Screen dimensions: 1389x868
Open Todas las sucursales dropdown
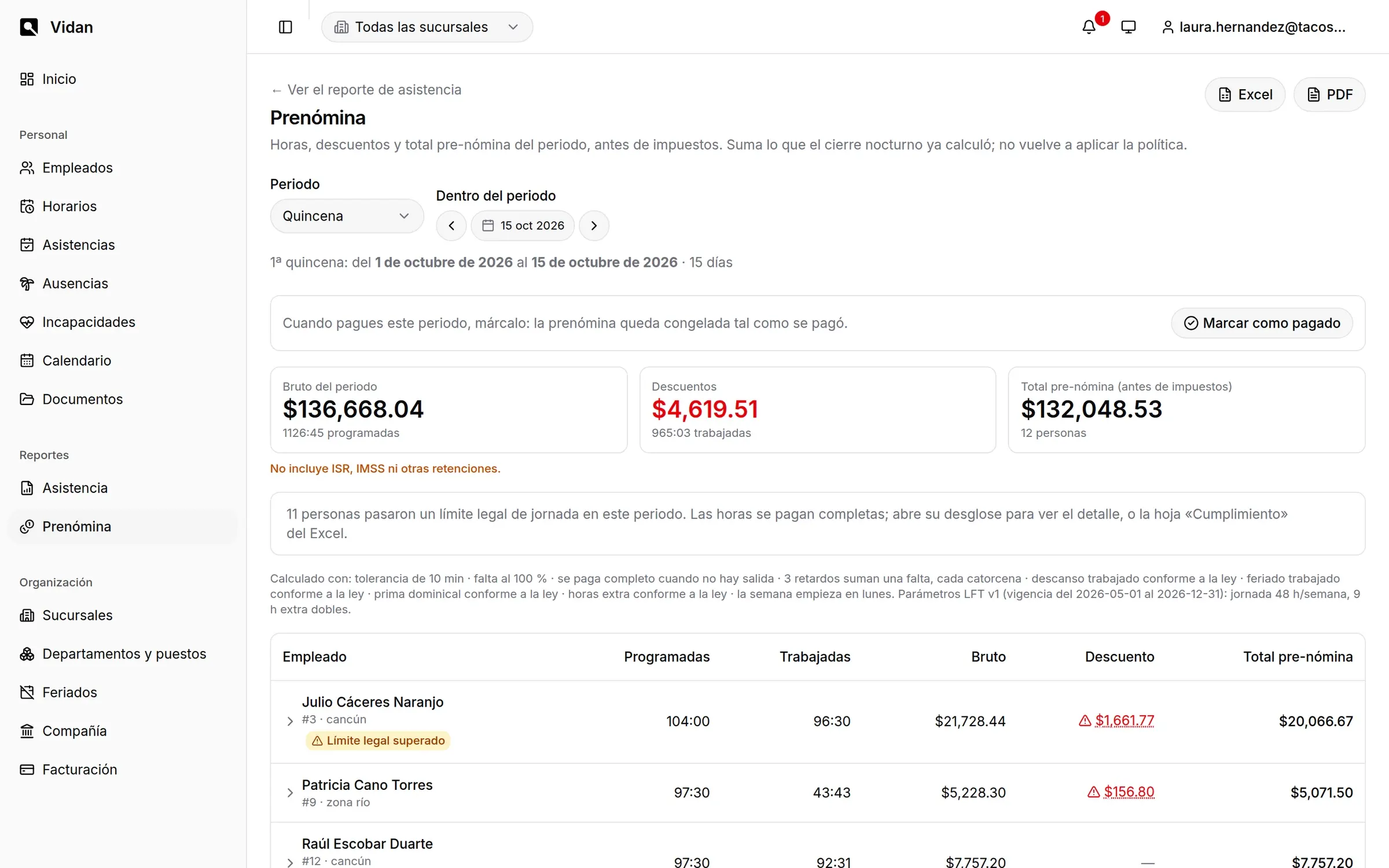pos(427,27)
